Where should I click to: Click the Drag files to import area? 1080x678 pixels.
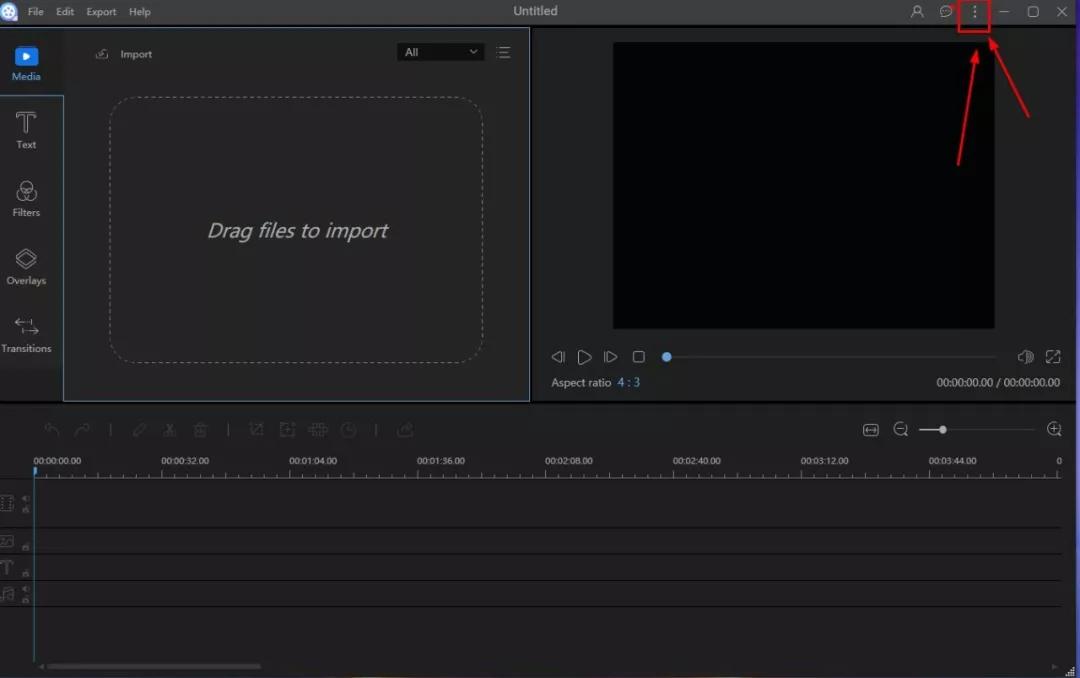[296, 230]
